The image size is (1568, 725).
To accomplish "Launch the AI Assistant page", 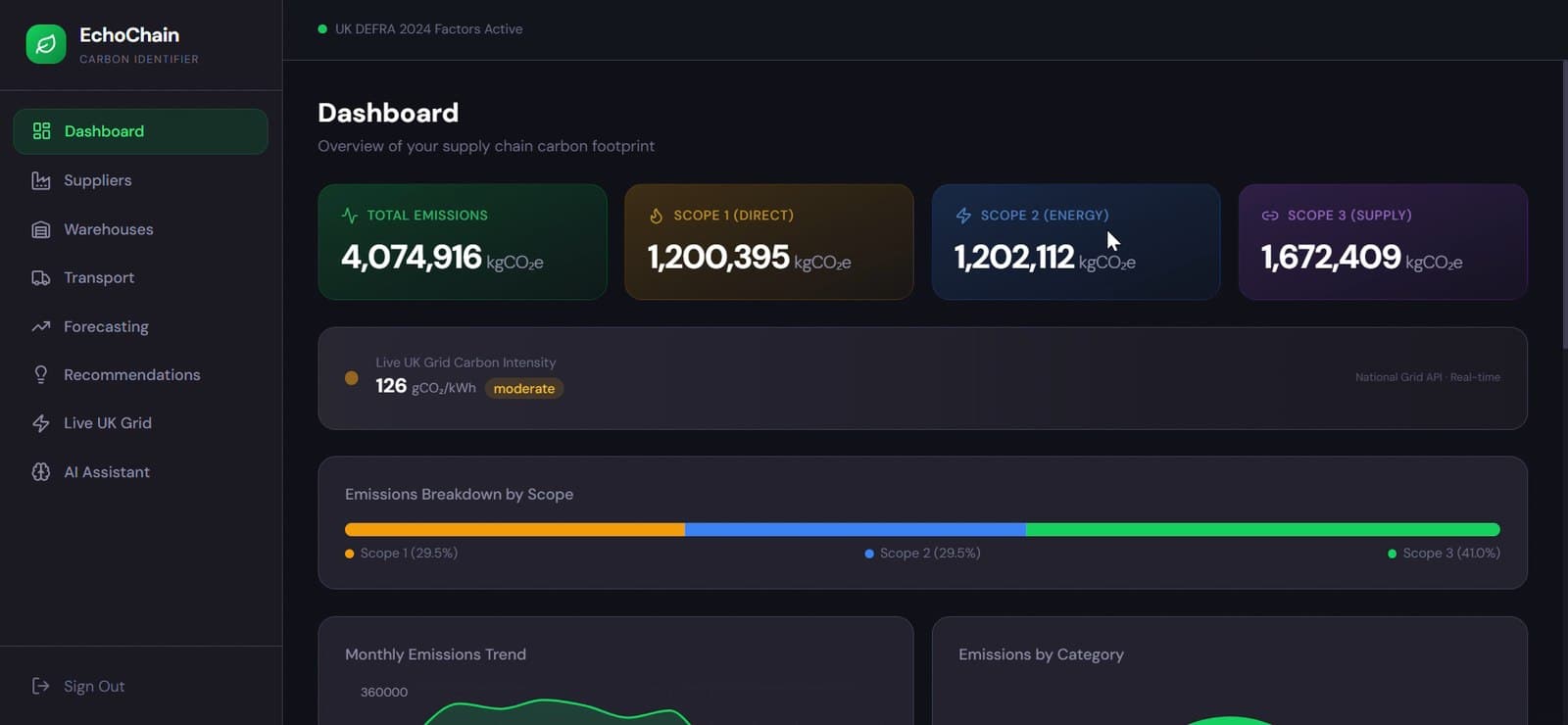I will (141, 472).
